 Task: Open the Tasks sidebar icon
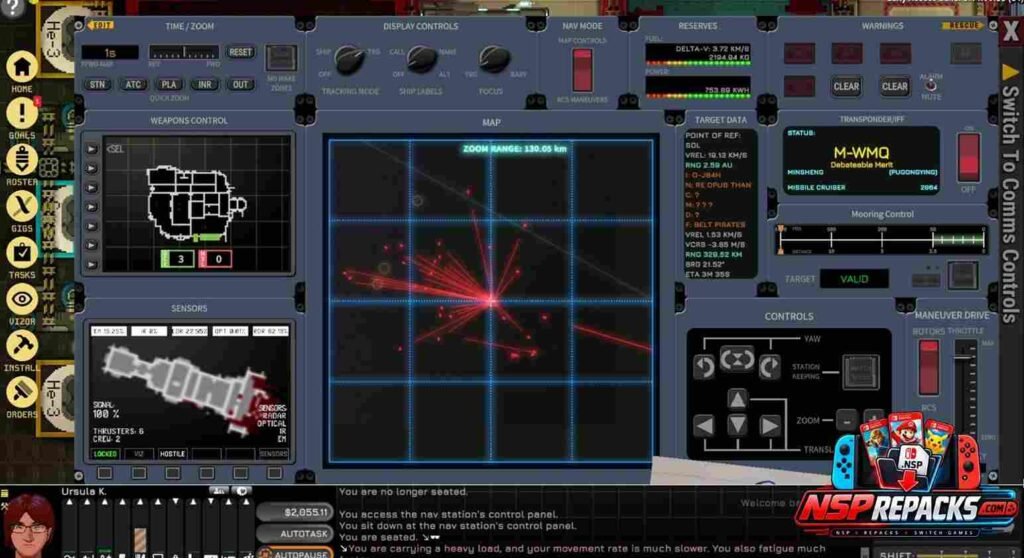click(x=22, y=253)
